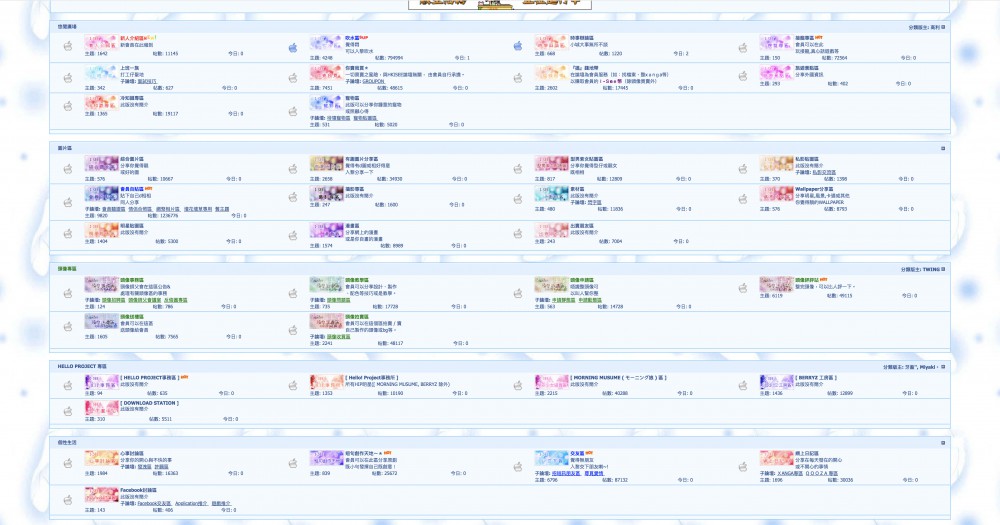Collapse the 圖片區 category section
Screen dimensions: 1000x525
943,148
